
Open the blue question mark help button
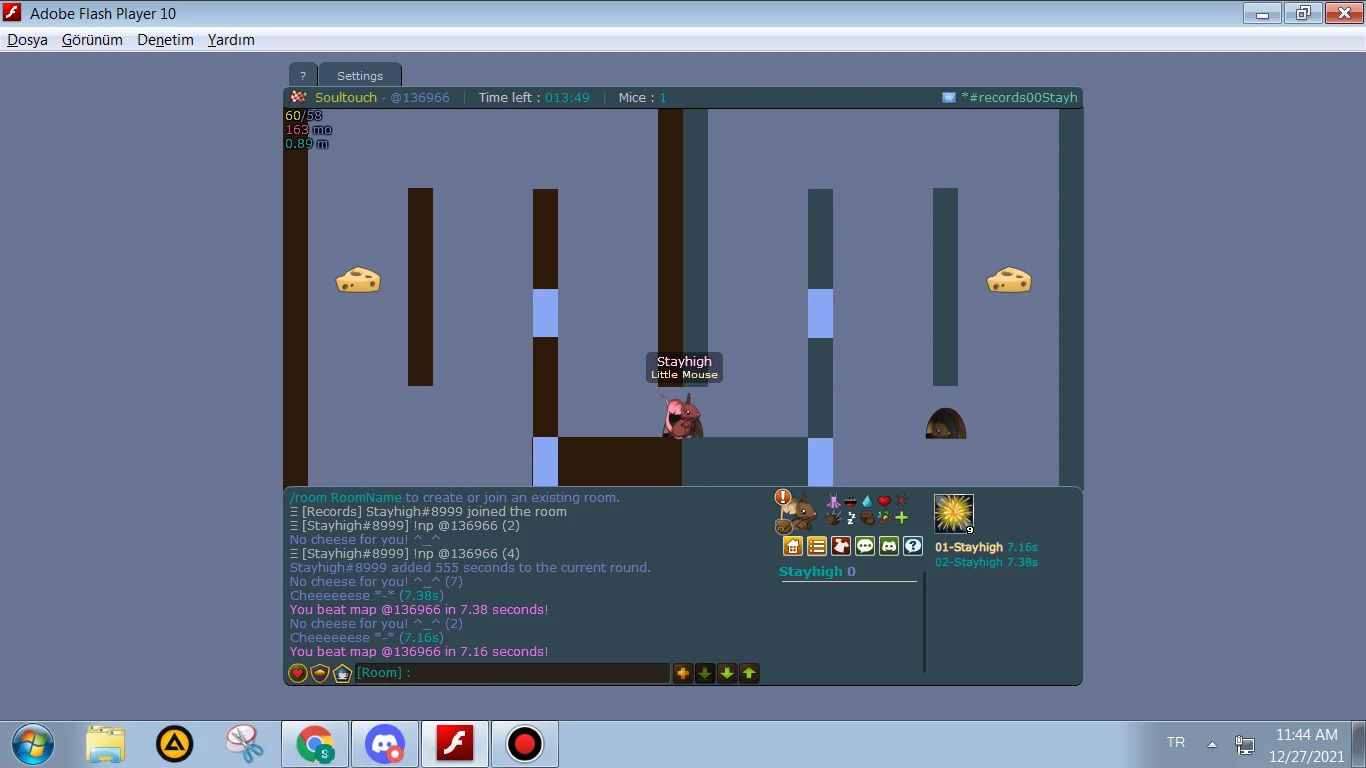click(913, 546)
